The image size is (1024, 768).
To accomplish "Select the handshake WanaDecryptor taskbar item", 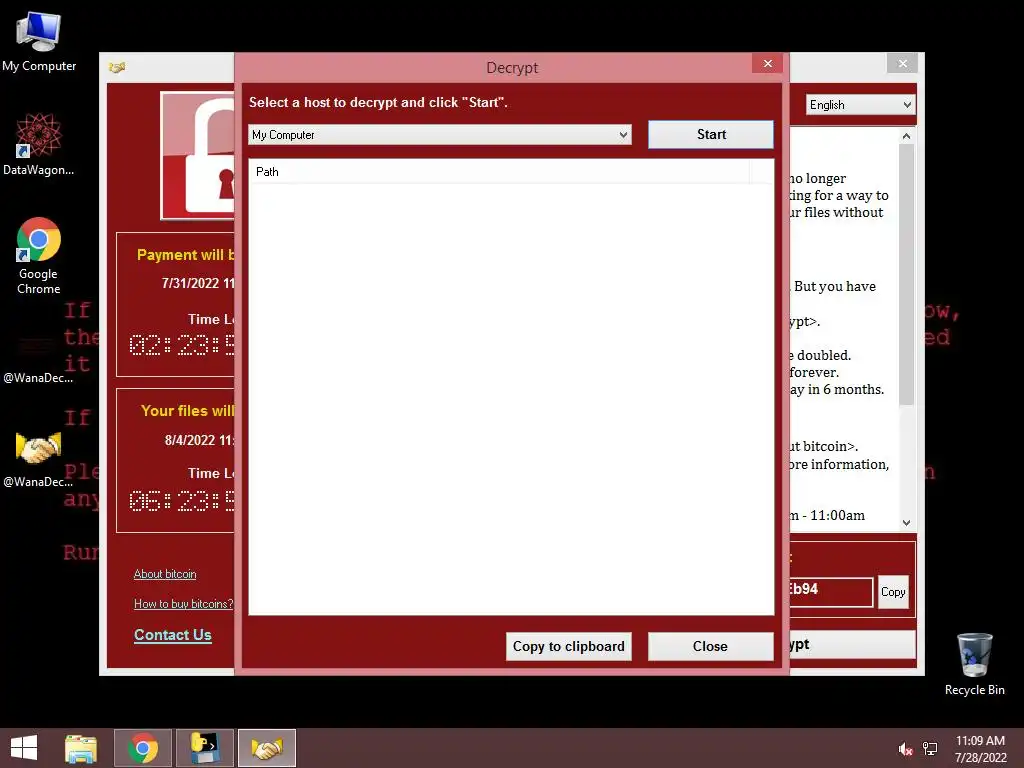I will pos(267,748).
